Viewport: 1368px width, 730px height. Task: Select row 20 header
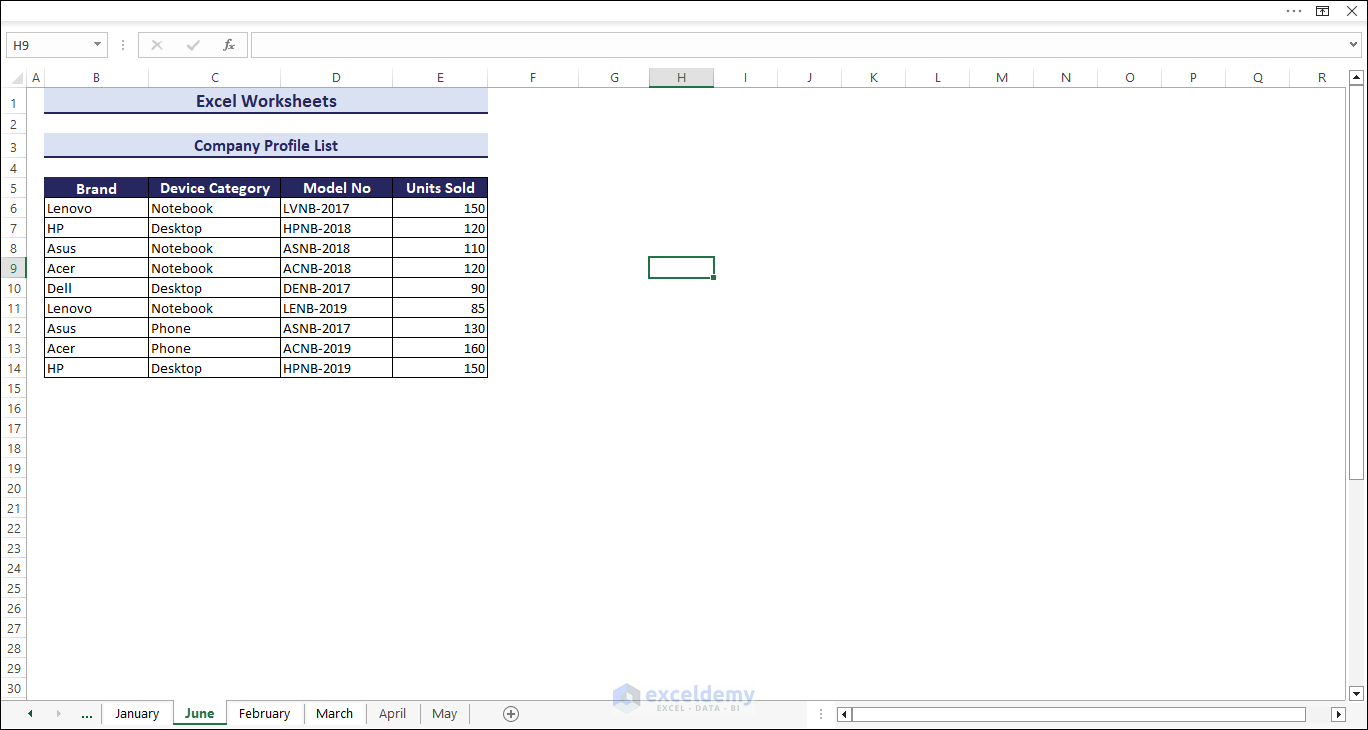click(14, 488)
